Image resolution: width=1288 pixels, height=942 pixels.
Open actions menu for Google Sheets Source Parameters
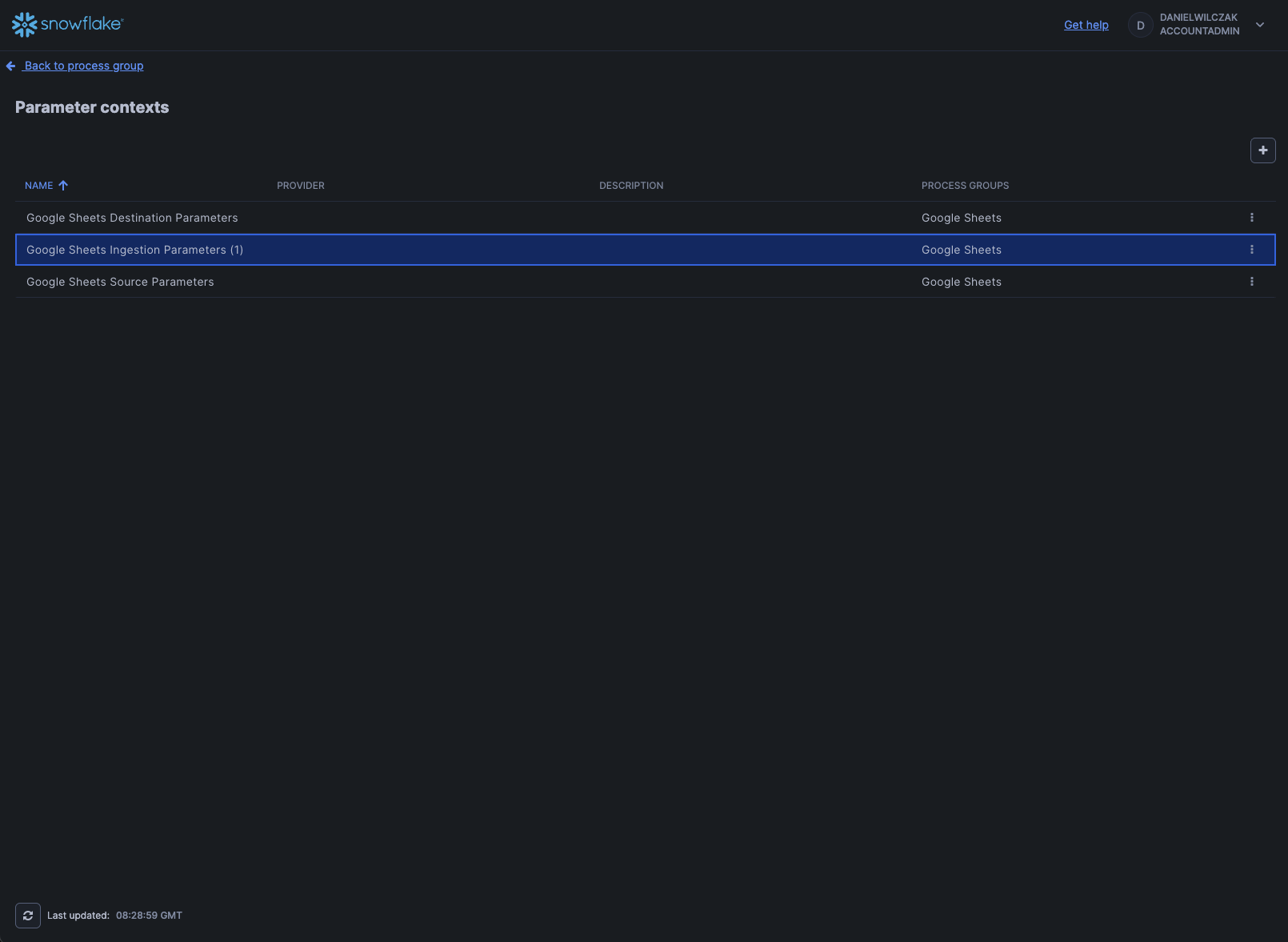1251,282
